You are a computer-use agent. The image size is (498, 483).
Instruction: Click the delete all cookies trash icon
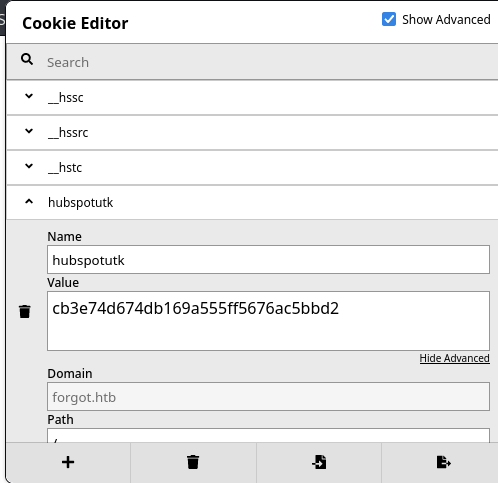pos(193,462)
